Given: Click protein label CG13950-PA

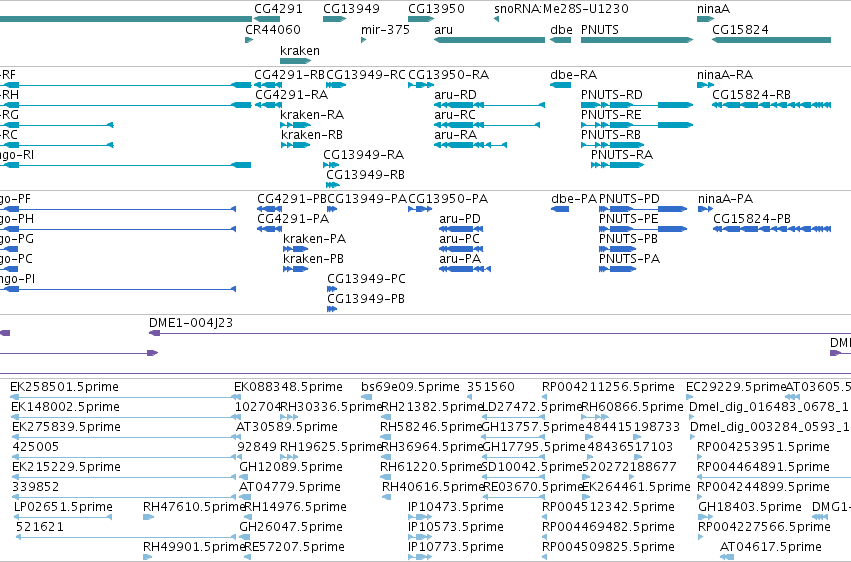Looking at the screenshot, I should click(448, 199).
